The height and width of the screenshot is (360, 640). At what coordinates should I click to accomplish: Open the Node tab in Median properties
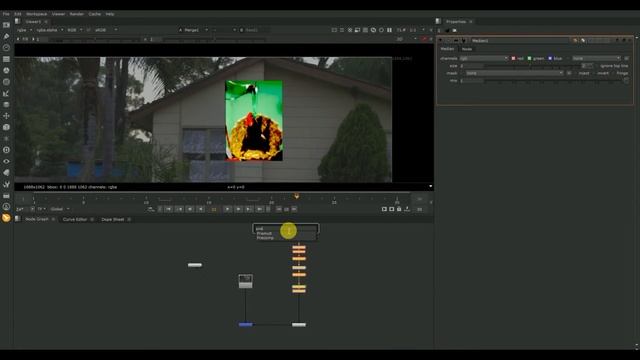click(467, 49)
